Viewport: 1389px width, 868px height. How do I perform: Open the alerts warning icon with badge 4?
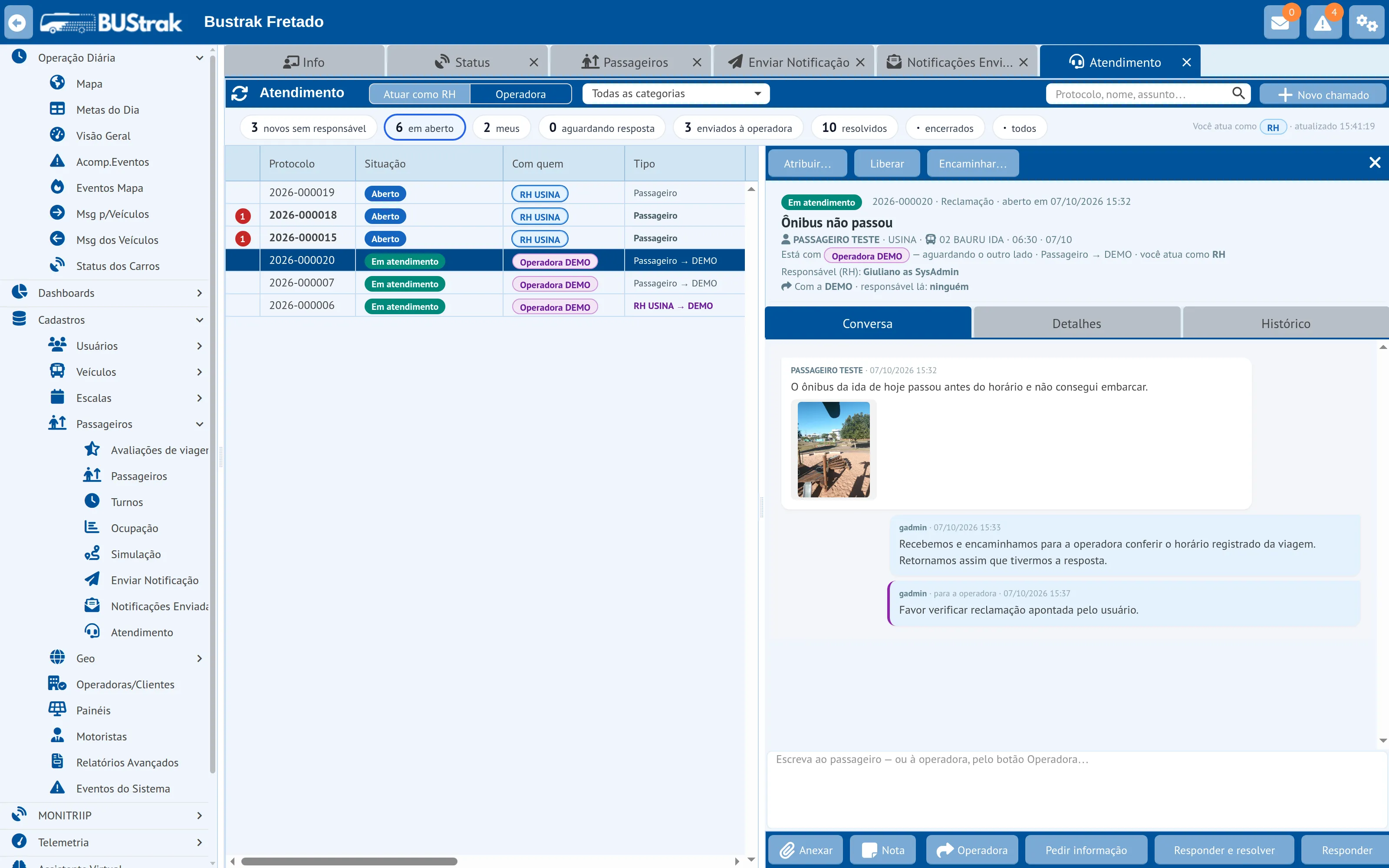tap(1323, 23)
